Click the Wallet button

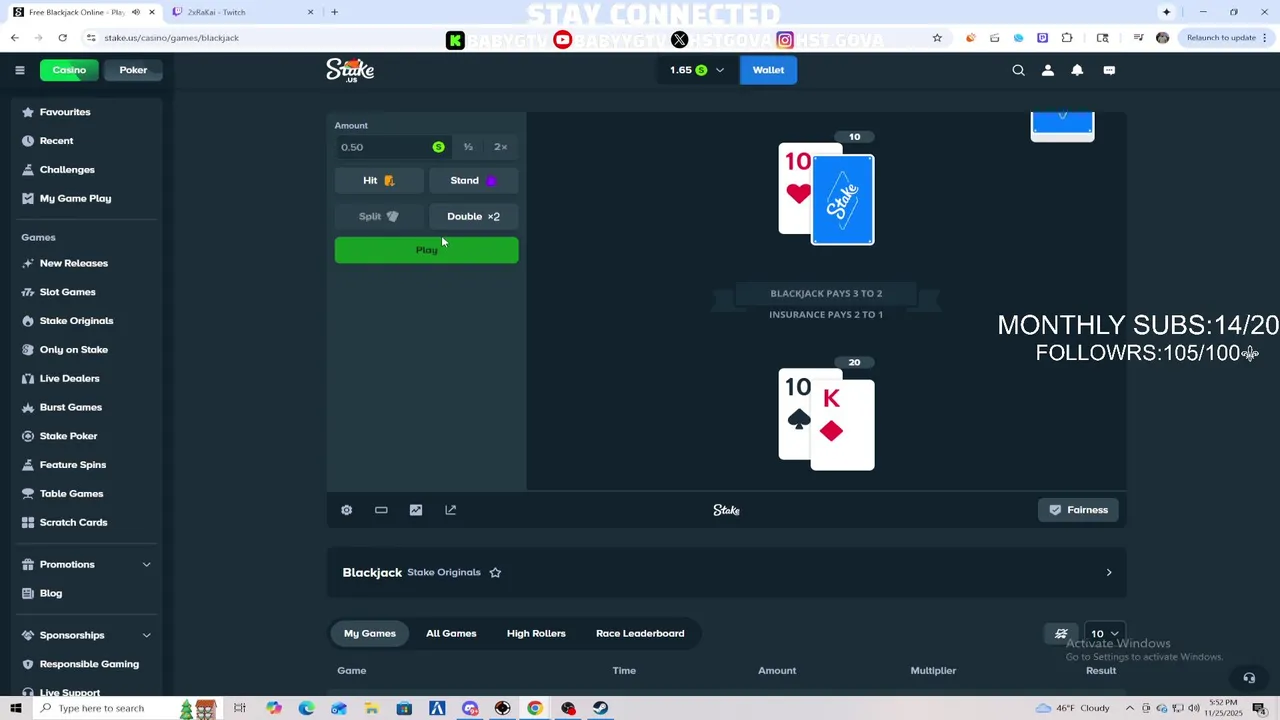pyautogui.click(x=768, y=70)
